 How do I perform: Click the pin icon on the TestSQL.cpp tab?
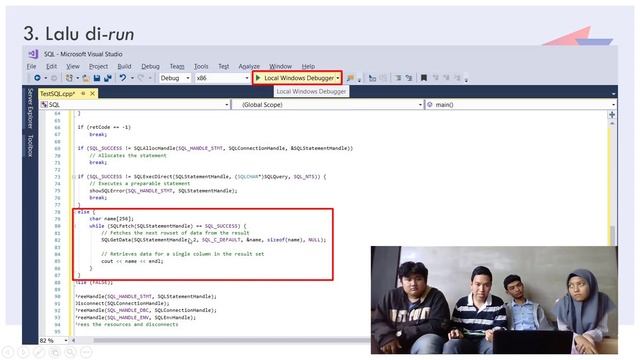pos(83,93)
